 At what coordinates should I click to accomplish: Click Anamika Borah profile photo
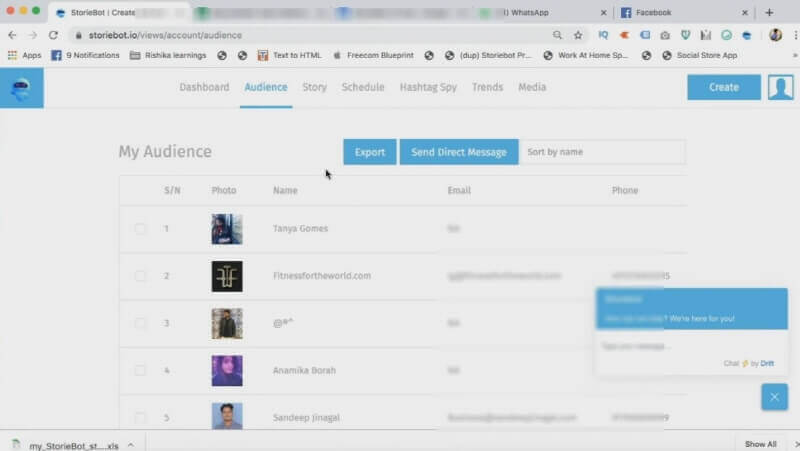[227, 371]
